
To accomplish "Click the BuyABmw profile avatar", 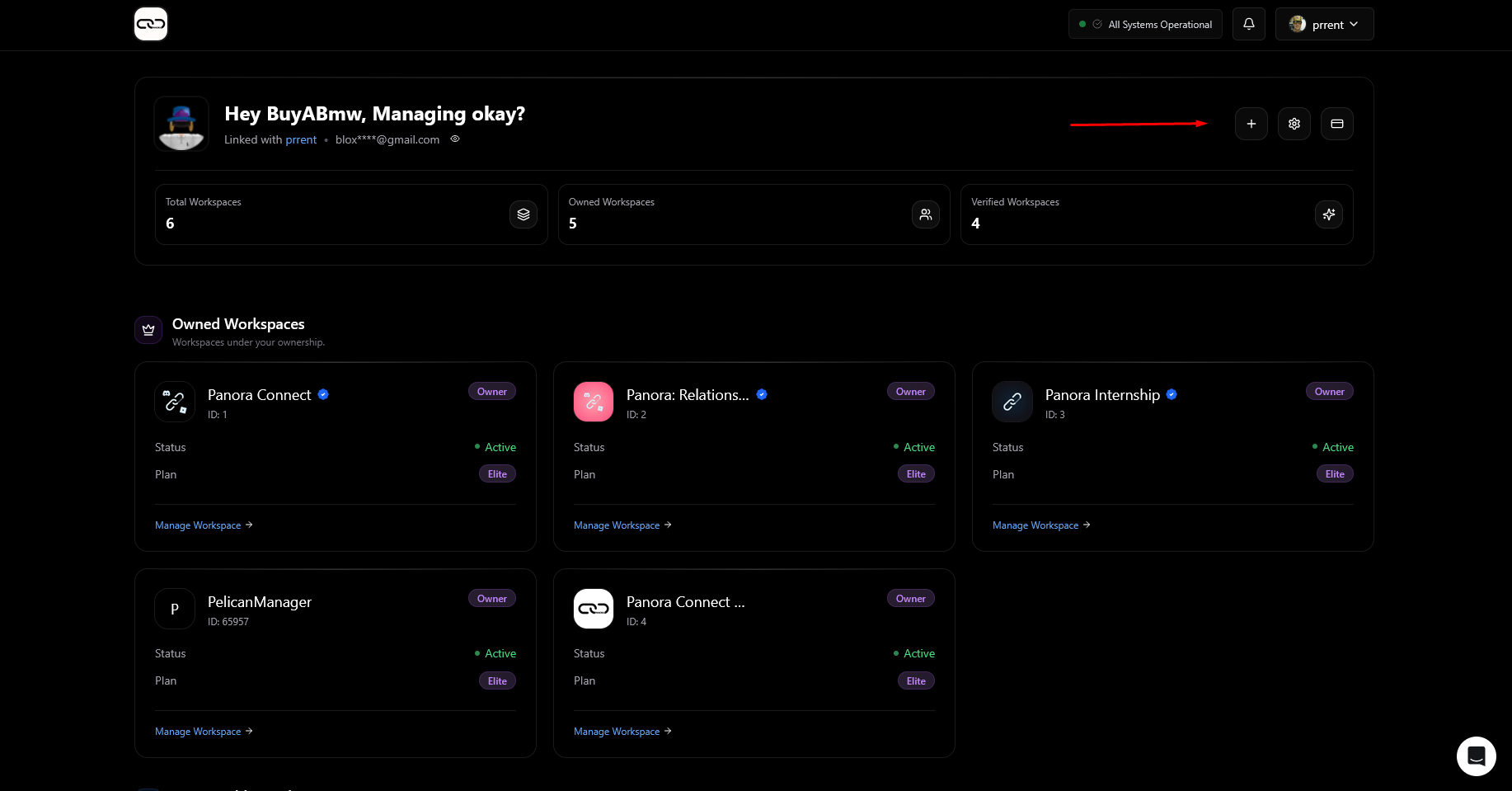I will [x=181, y=124].
